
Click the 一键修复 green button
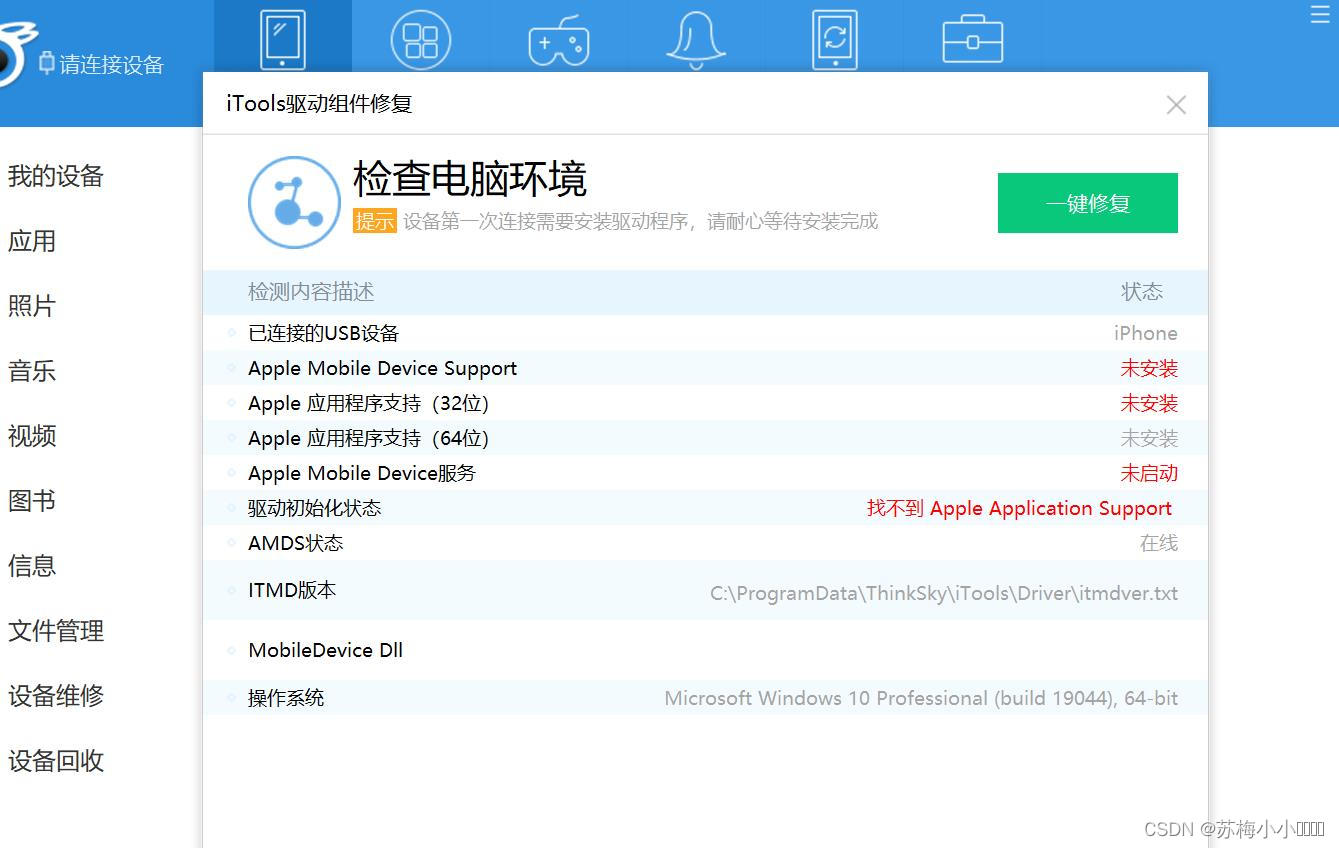click(1088, 203)
